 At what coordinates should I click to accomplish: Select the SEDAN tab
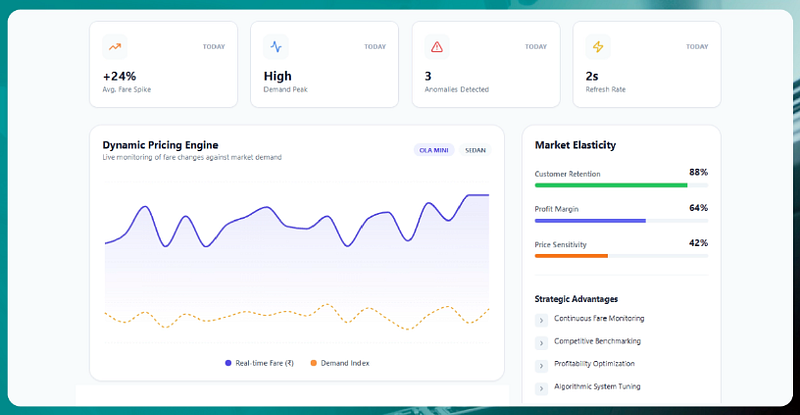tap(475, 150)
